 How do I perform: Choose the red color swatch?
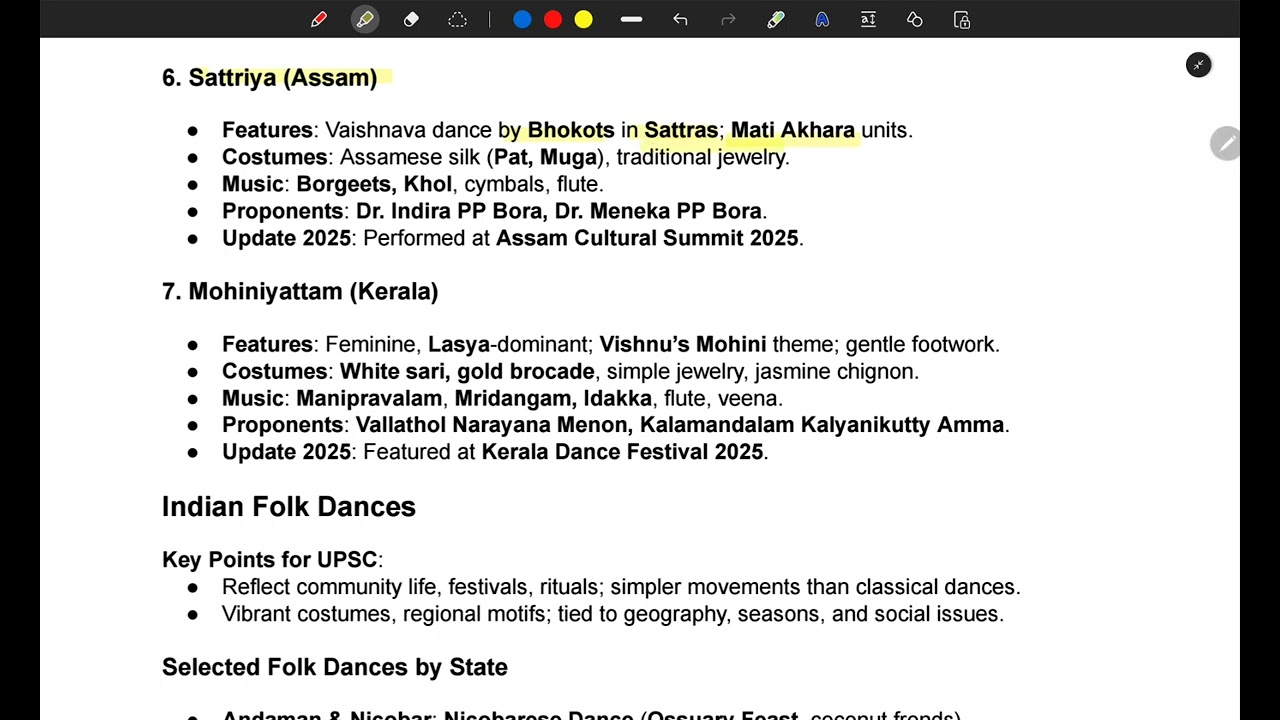[553, 20]
